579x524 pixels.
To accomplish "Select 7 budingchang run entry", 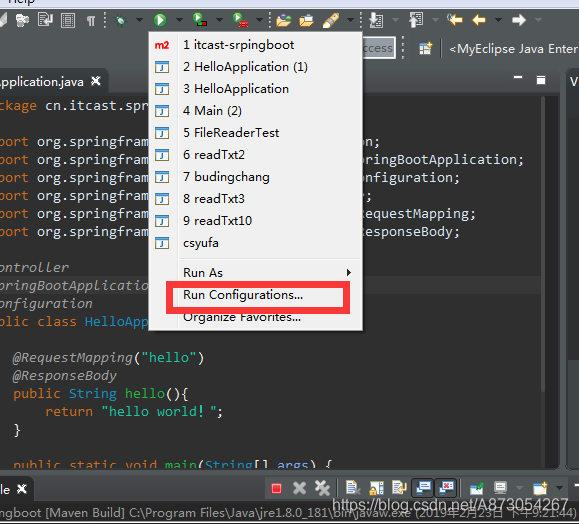I will [255, 177].
